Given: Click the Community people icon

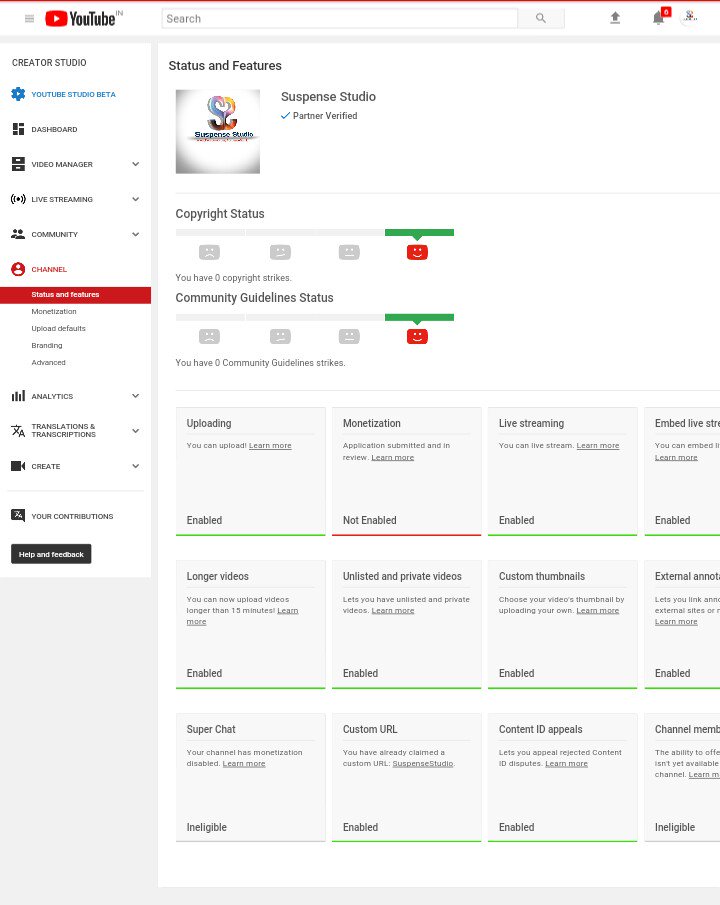Looking at the screenshot, I should click(x=18, y=234).
